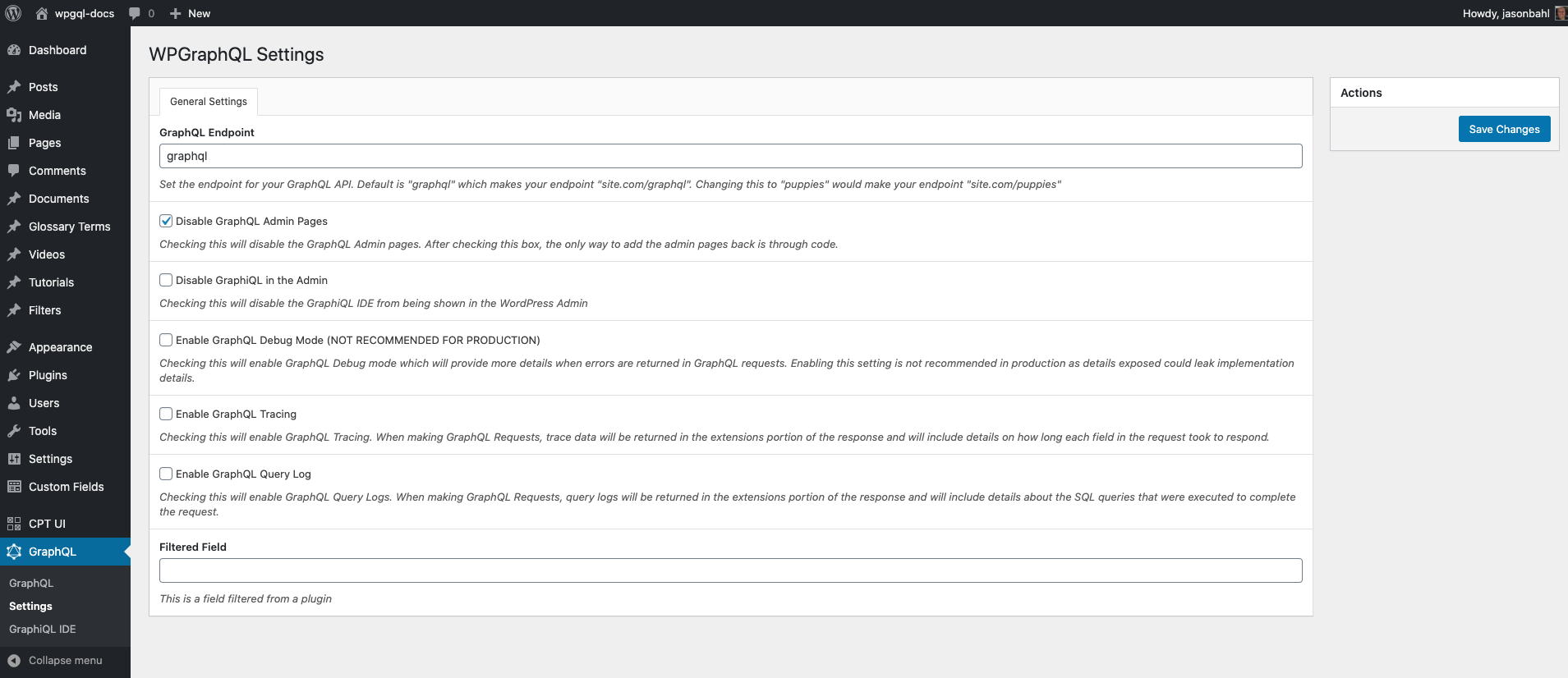Enable GraphQL Tracing checkbox
This screenshot has height=678, width=1568.
pyautogui.click(x=166, y=414)
